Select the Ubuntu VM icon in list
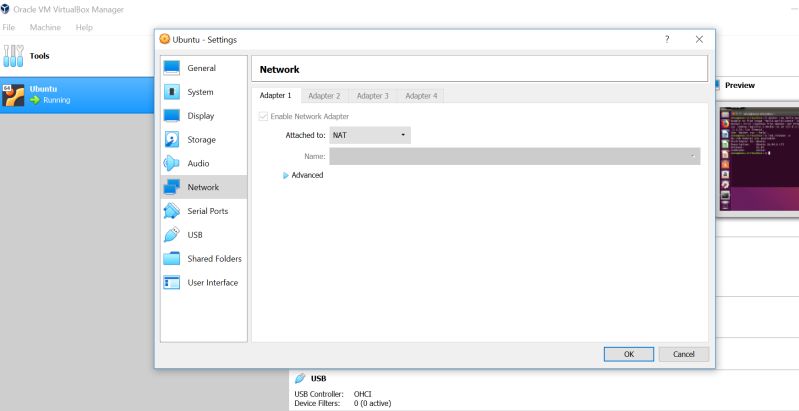799x411 pixels. tap(13, 95)
